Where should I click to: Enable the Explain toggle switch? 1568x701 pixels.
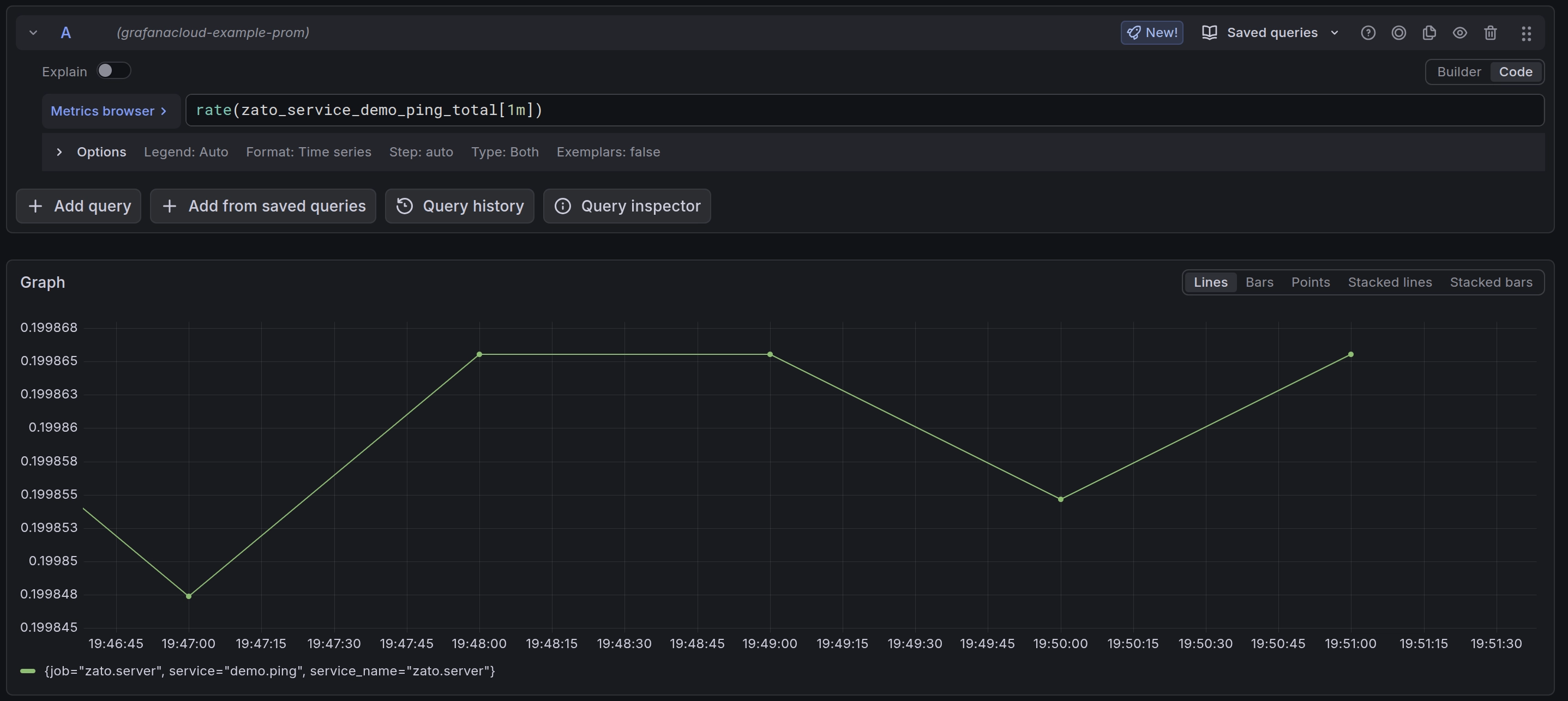click(x=113, y=71)
